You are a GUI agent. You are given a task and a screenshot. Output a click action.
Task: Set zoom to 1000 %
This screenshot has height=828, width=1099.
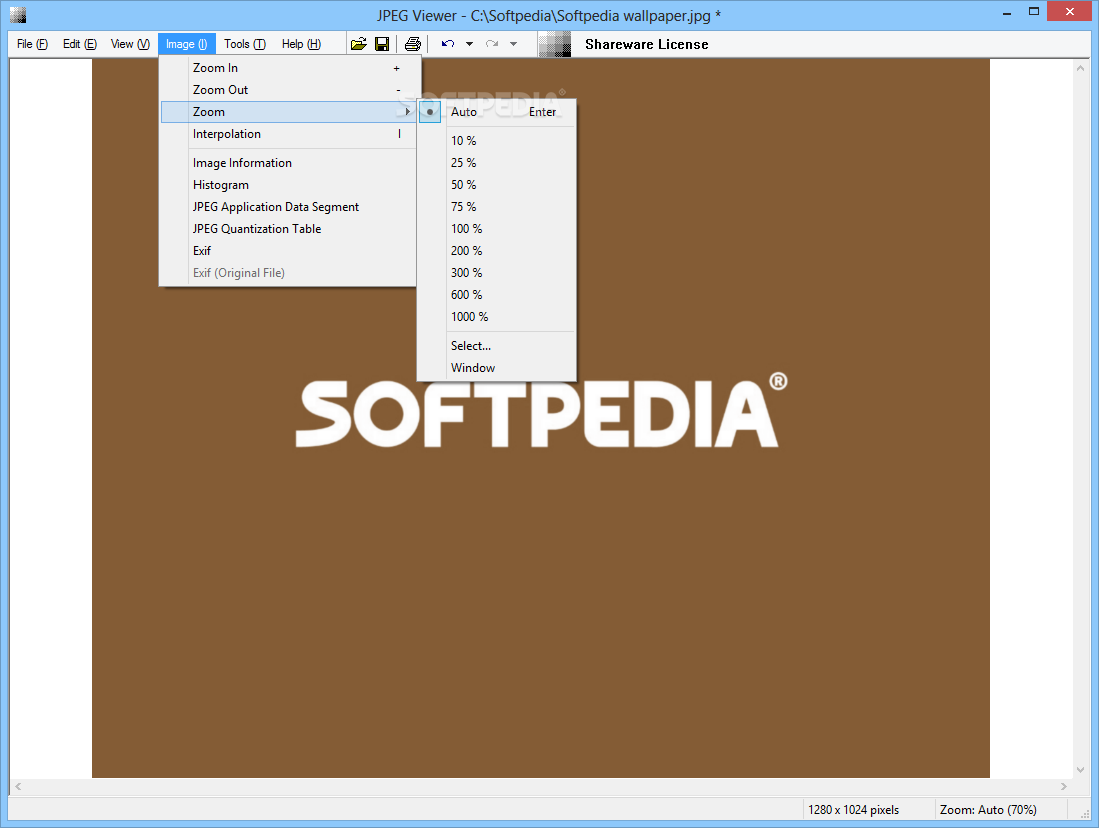496,317
